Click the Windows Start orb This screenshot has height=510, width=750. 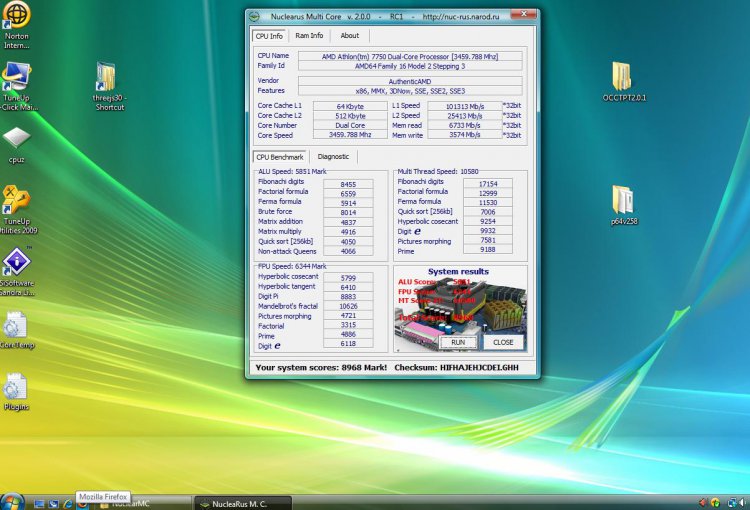[11, 502]
